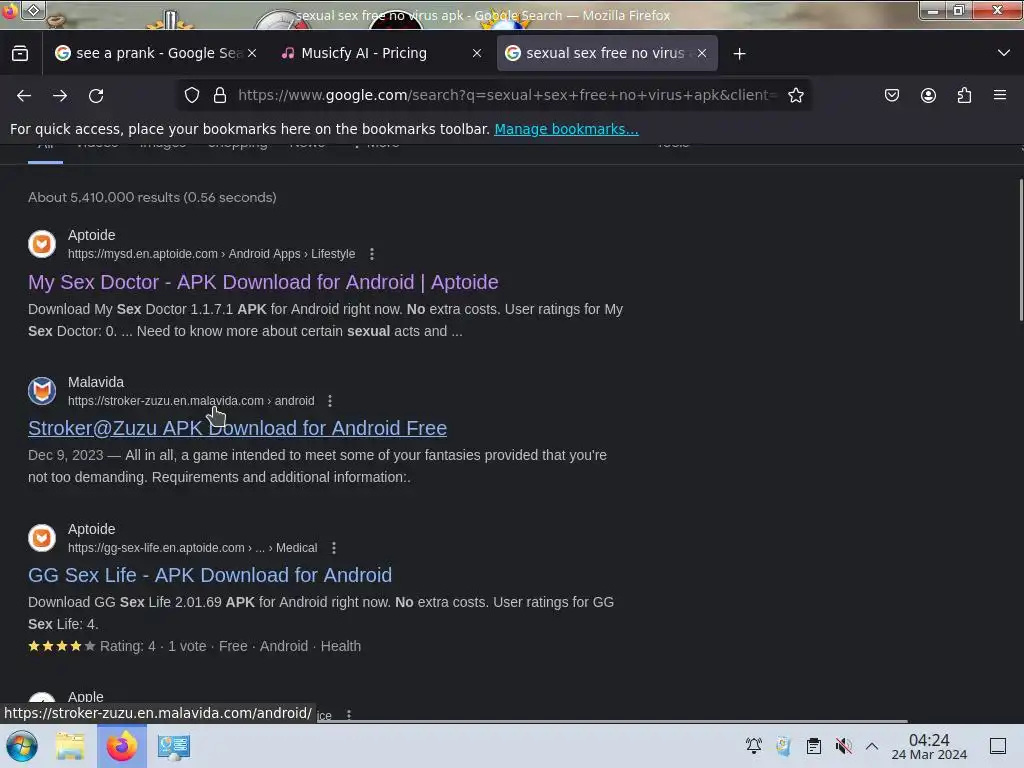Toggle the muted volume tray icon
The height and width of the screenshot is (768, 1024).
pyautogui.click(x=843, y=746)
